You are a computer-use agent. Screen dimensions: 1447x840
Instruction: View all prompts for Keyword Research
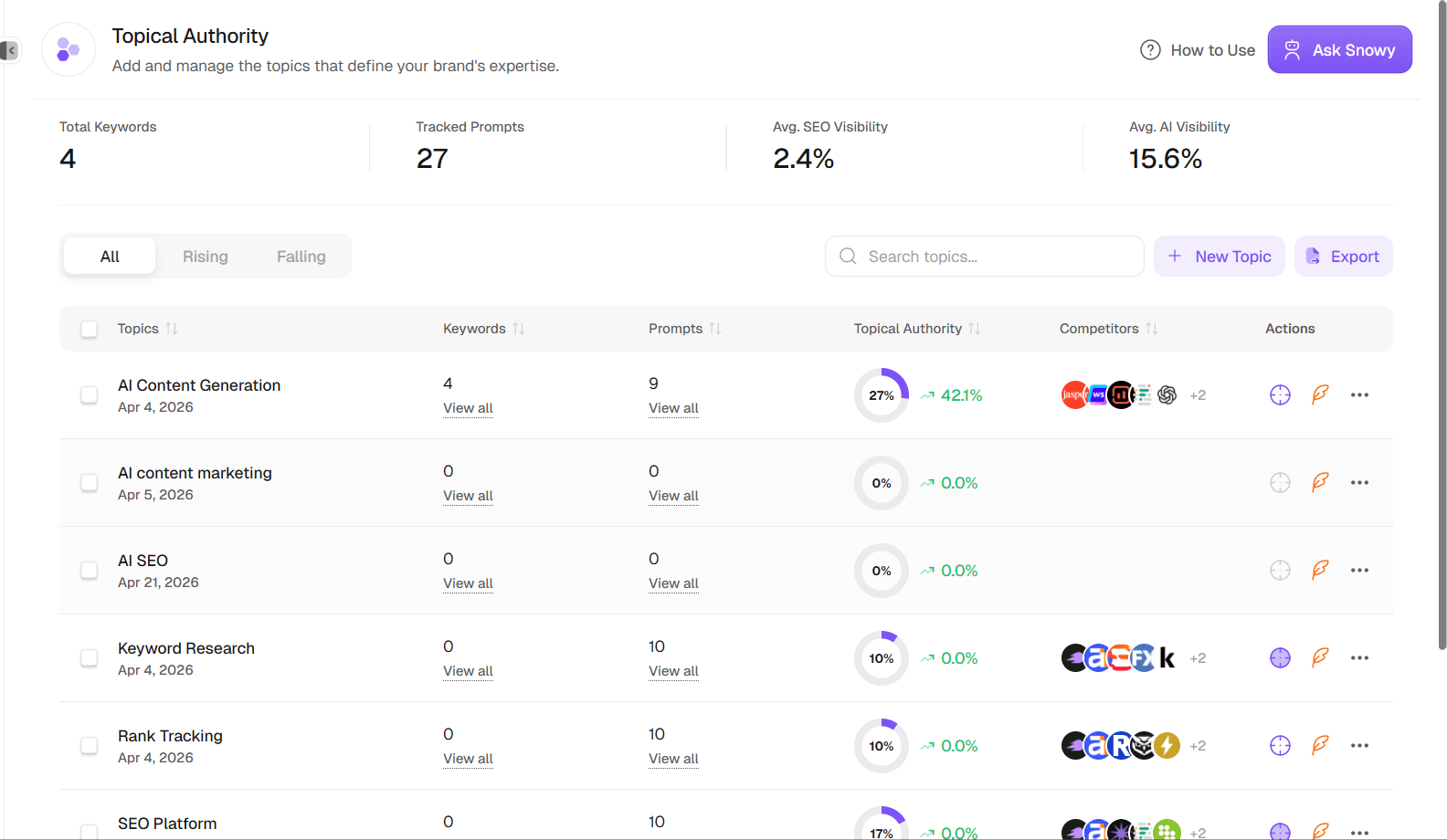coord(673,671)
